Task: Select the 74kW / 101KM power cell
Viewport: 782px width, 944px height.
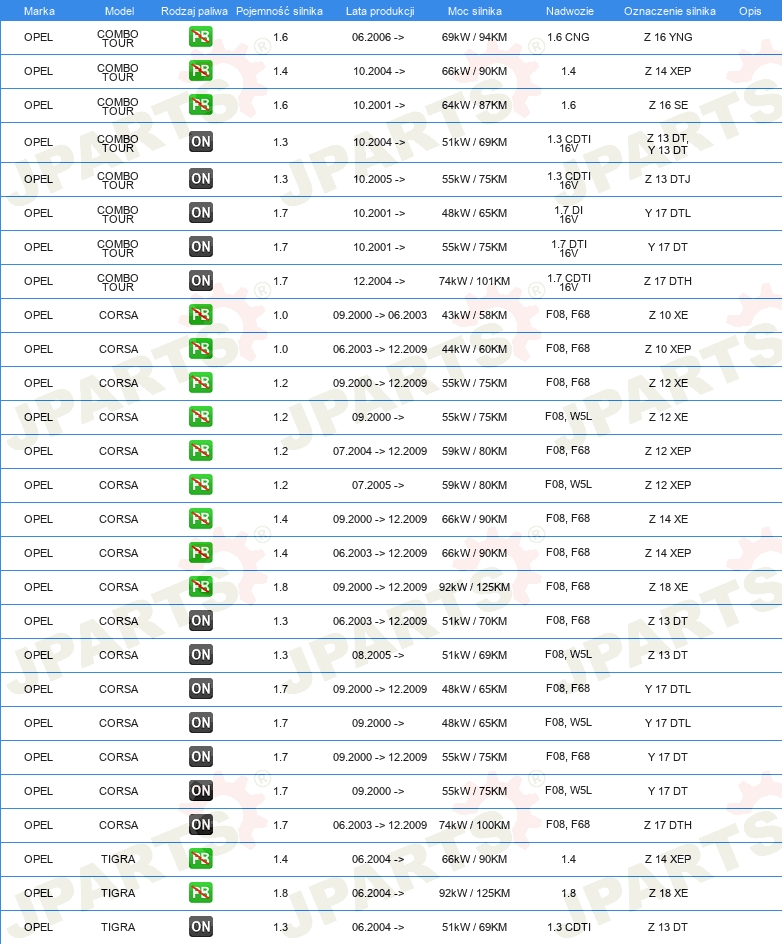Action: point(474,281)
